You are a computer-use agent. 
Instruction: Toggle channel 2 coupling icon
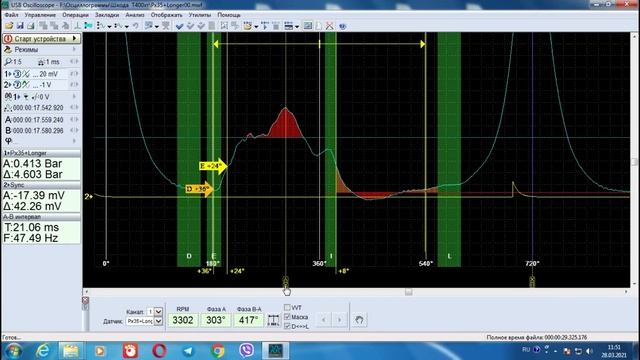pyautogui.click(x=26, y=84)
